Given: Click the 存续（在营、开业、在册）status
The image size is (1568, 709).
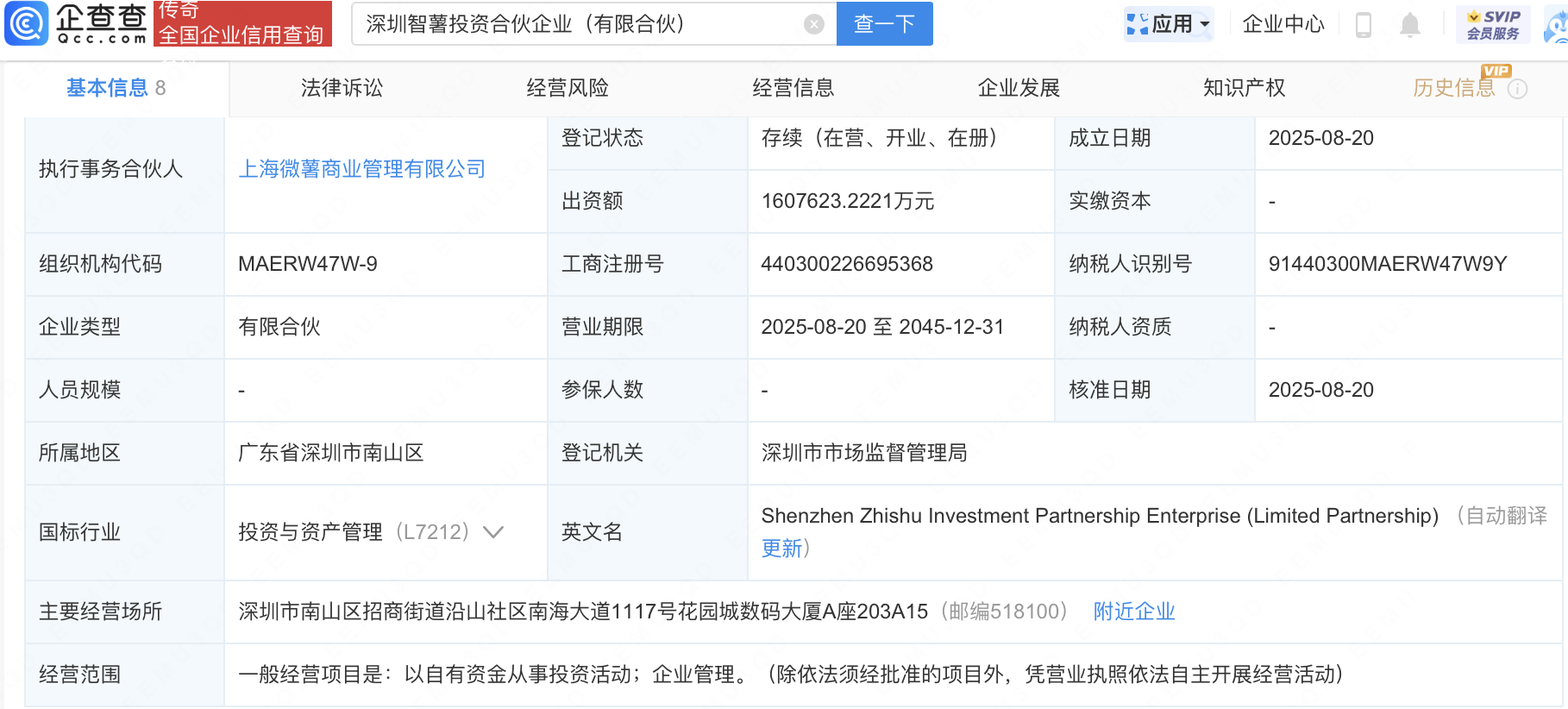Looking at the screenshot, I should 879,138.
